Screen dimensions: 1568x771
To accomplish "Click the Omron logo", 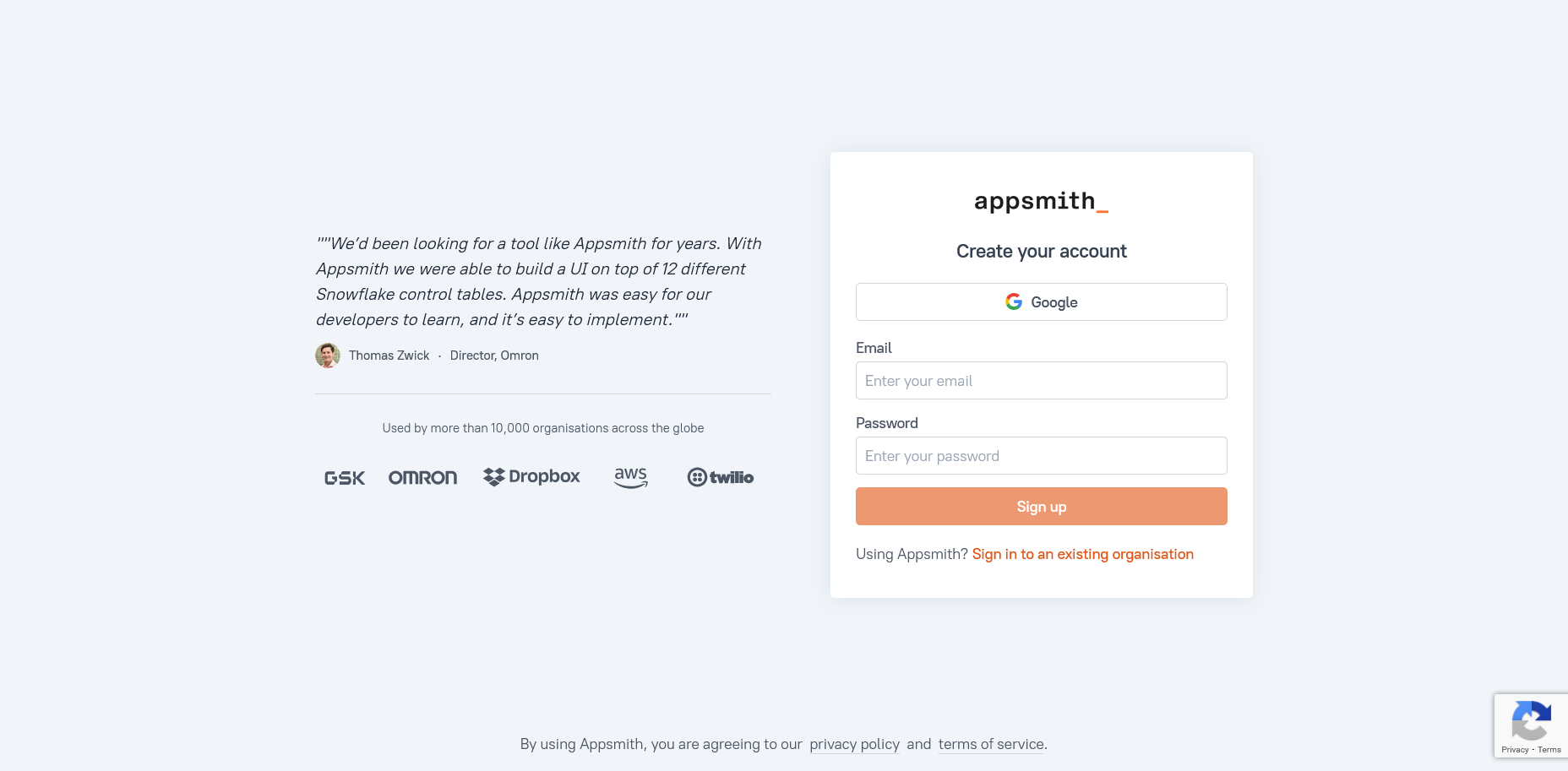I will [x=422, y=478].
